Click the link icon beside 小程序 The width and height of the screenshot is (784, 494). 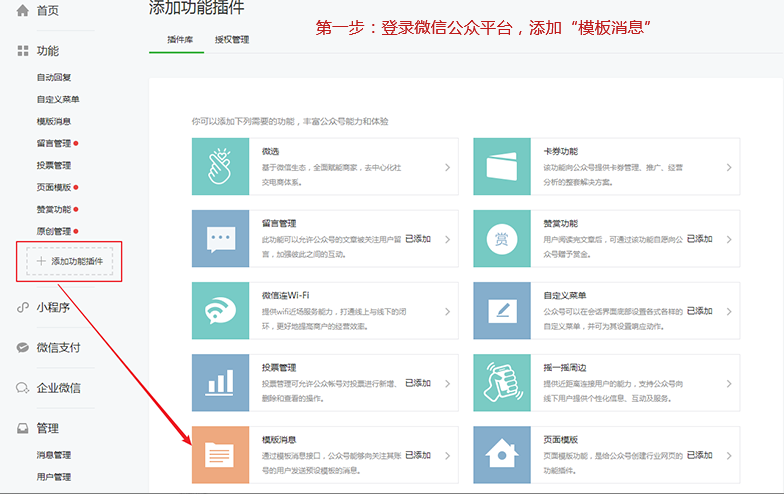pyautogui.click(x=22, y=307)
